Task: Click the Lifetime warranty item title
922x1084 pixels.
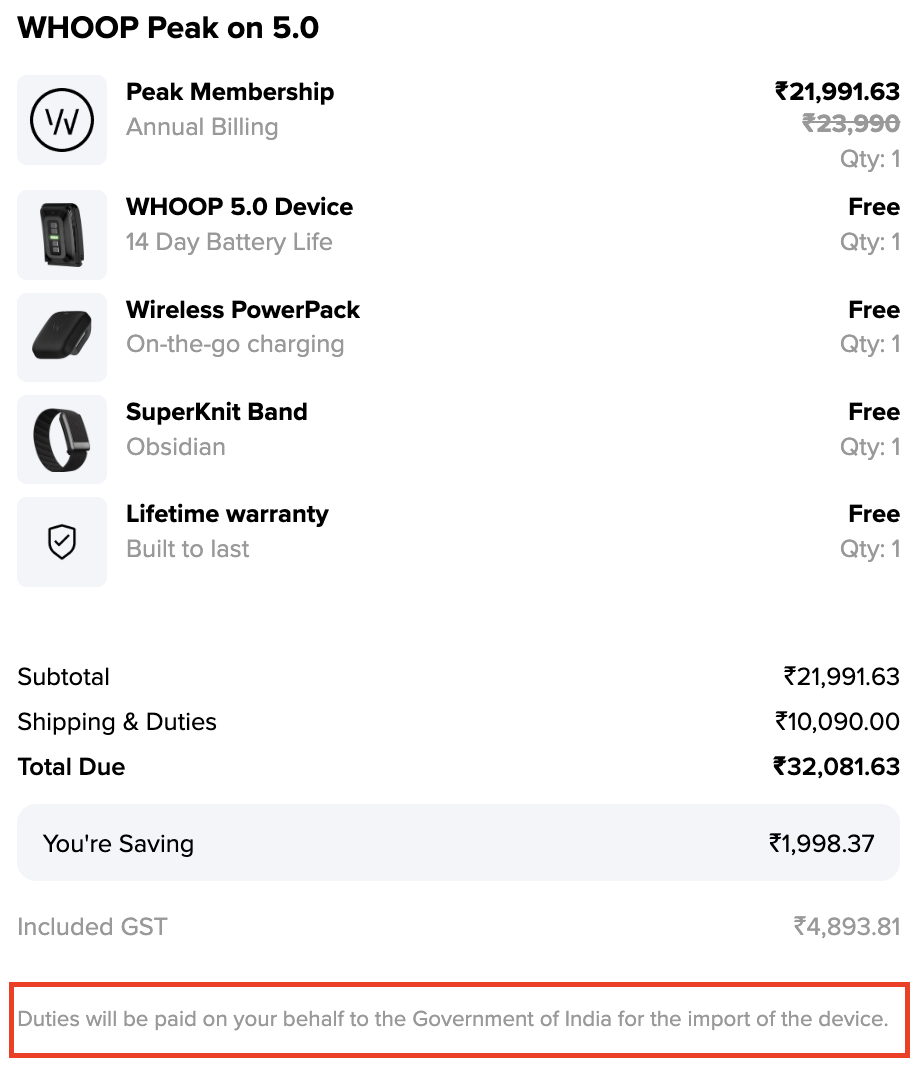Action: click(x=227, y=514)
